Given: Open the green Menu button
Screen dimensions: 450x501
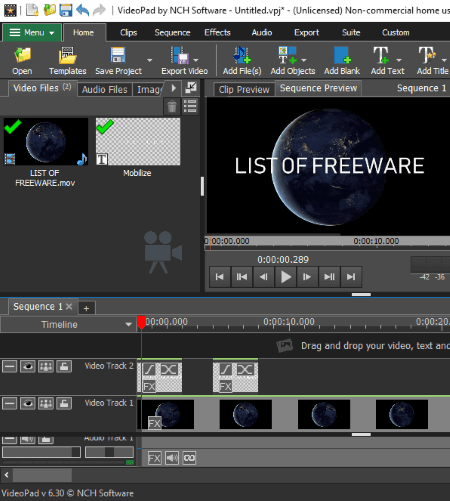Looking at the screenshot, I should [x=32, y=32].
